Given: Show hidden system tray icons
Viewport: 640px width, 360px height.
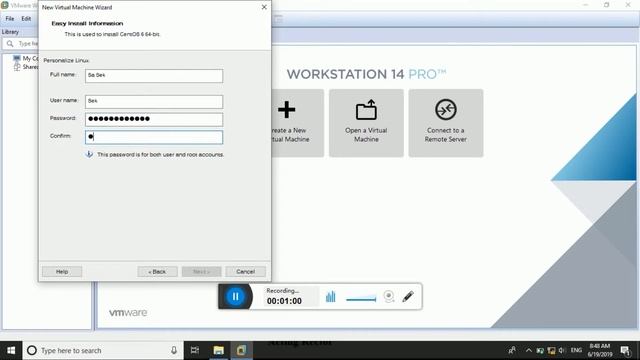Looking at the screenshot, I should point(529,350).
